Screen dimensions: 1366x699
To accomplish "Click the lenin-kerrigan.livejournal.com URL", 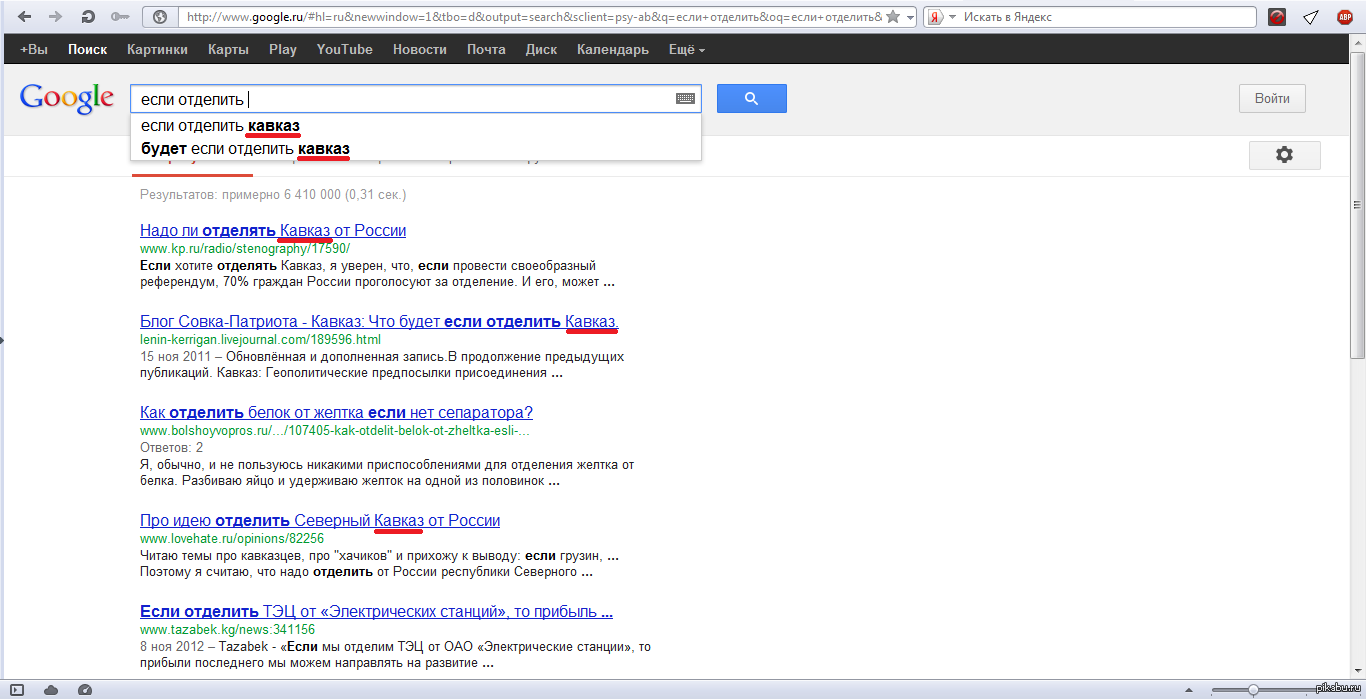I will pyautogui.click(x=260, y=340).
